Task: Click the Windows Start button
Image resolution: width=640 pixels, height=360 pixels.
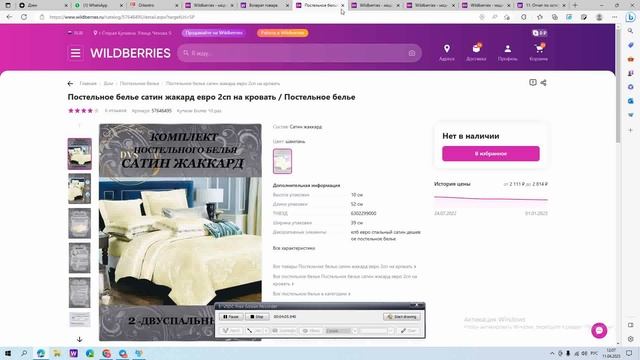Action: 7,353
